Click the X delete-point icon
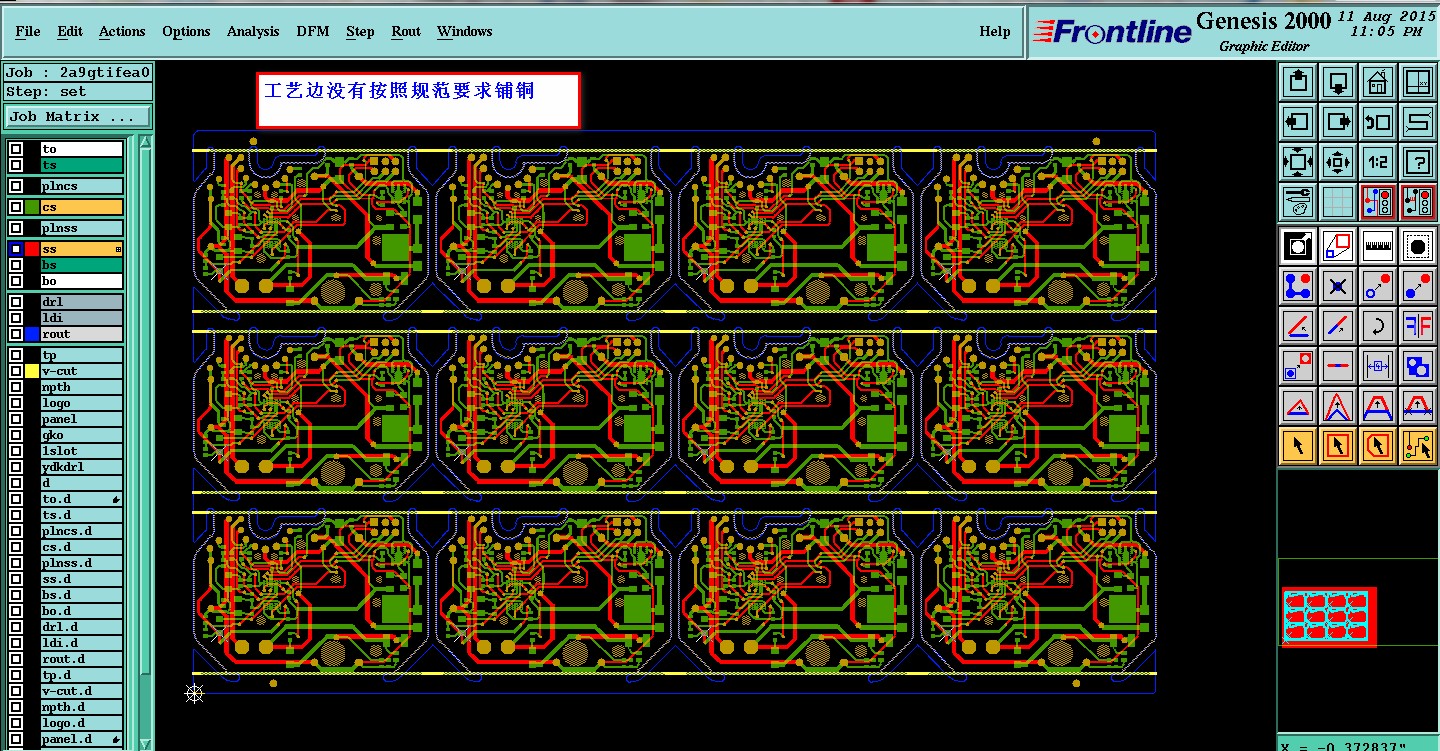Image resolution: width=1440 pixels, height=751 pixels. pyautogui.click(x=1338, y=286)
